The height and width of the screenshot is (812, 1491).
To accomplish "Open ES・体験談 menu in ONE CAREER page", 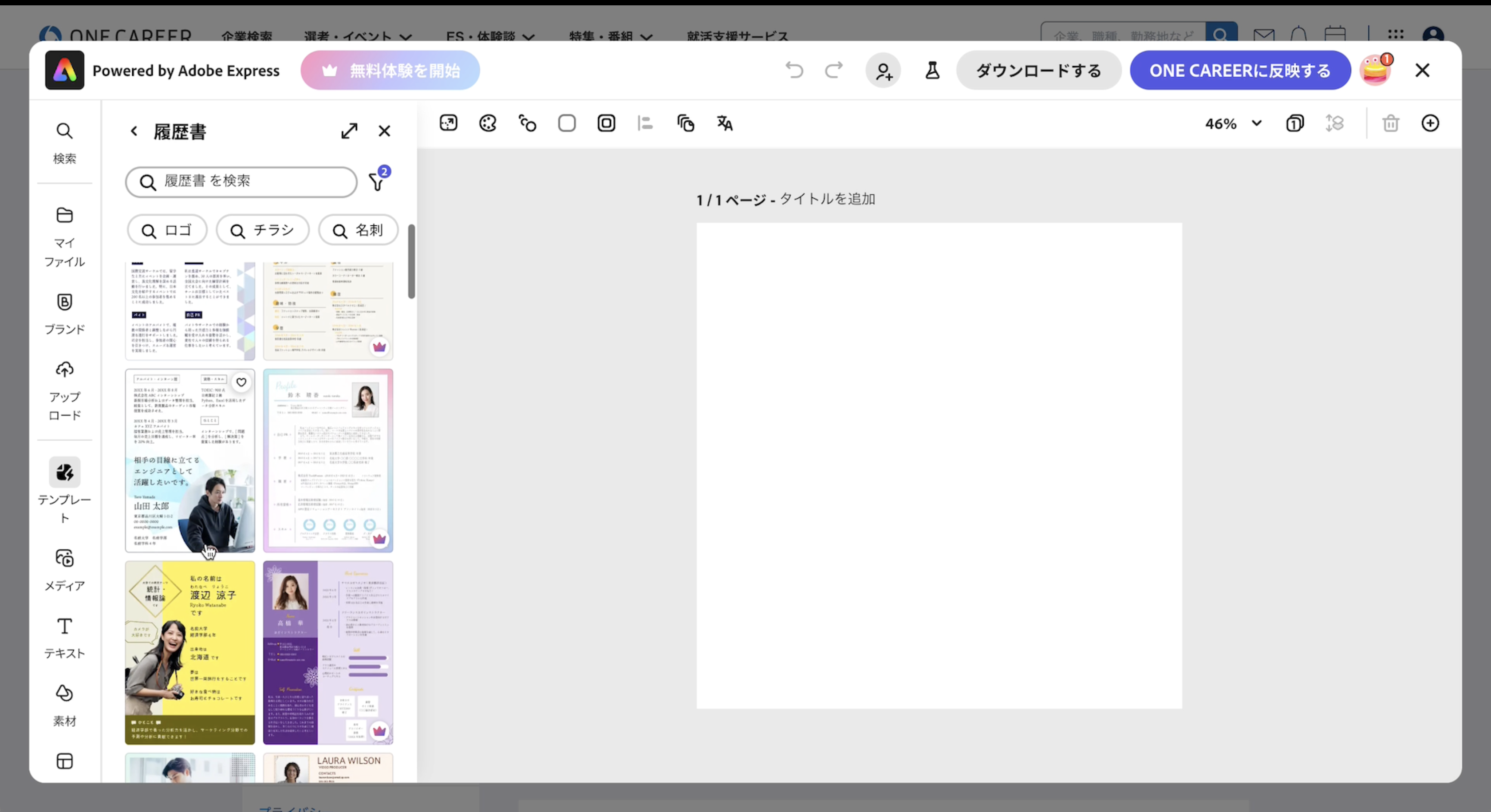I will [489, 36].
